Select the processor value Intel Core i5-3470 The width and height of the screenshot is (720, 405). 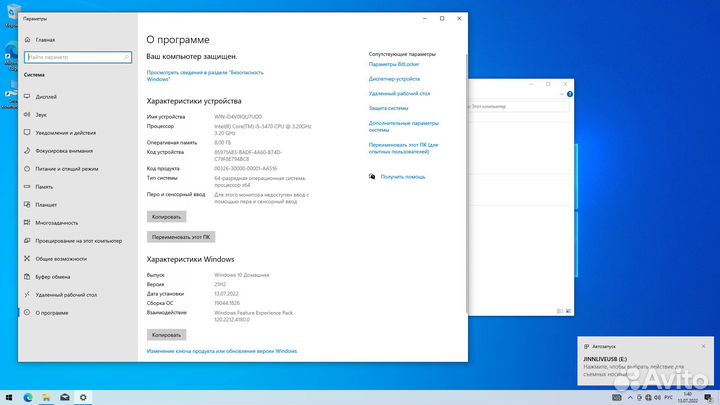(x=263, y=129)
